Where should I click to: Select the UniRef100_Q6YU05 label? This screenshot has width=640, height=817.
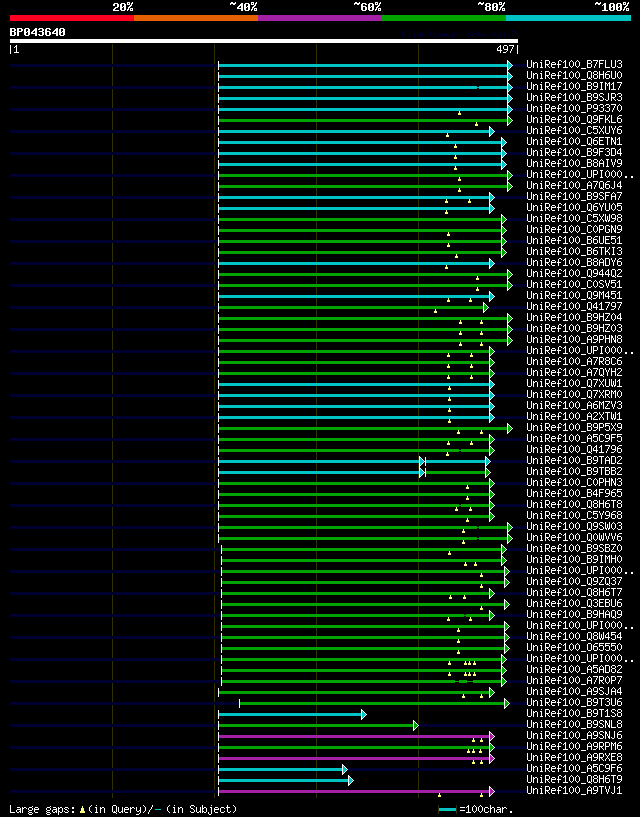[574, 207]
